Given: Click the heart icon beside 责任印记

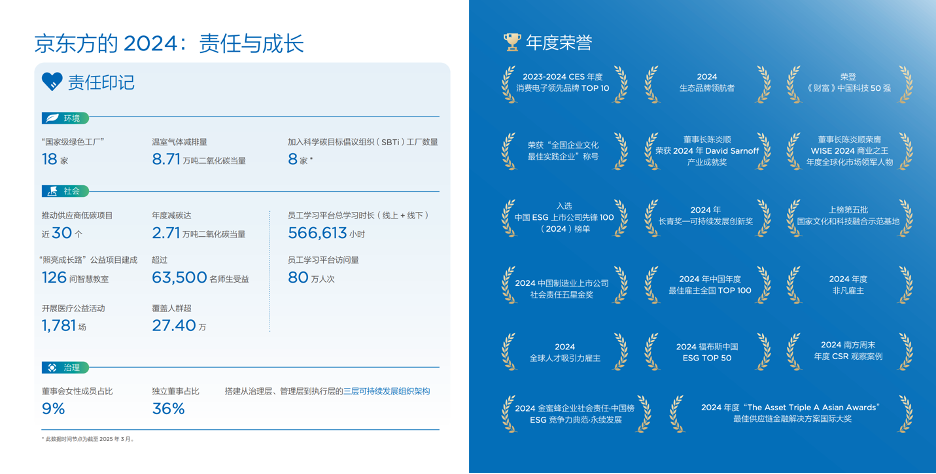Looking at the screenshot, I should (52, 82).
